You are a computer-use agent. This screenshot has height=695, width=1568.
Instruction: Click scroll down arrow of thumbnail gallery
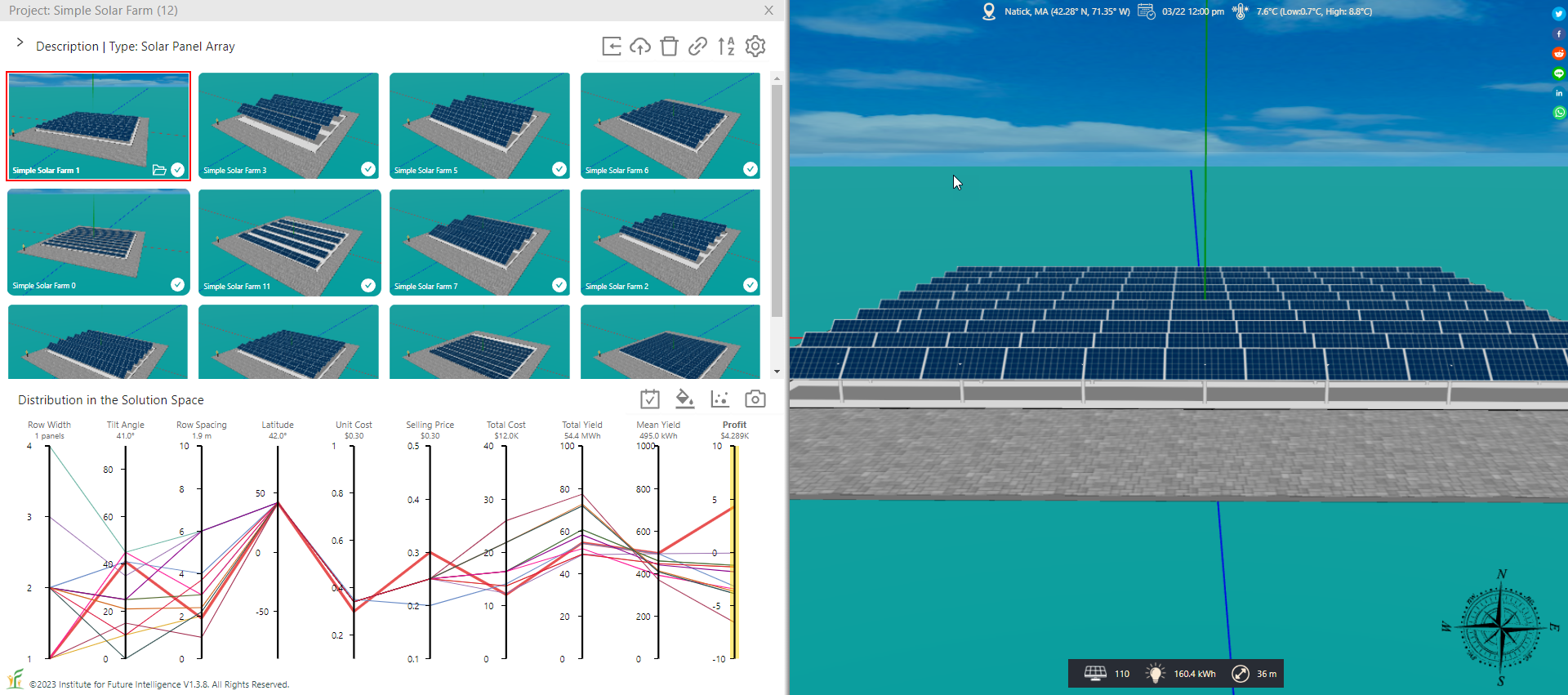click(777, 372)
